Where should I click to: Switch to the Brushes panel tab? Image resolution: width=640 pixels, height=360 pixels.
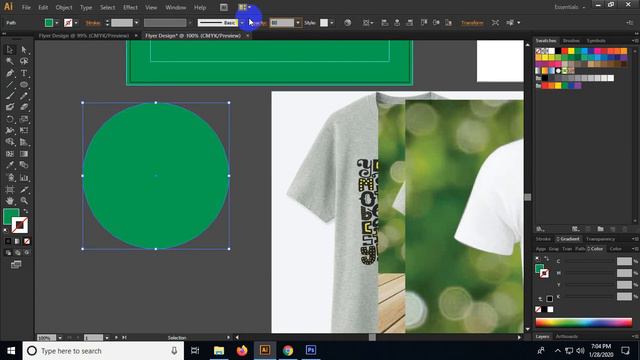coord(571,41)
